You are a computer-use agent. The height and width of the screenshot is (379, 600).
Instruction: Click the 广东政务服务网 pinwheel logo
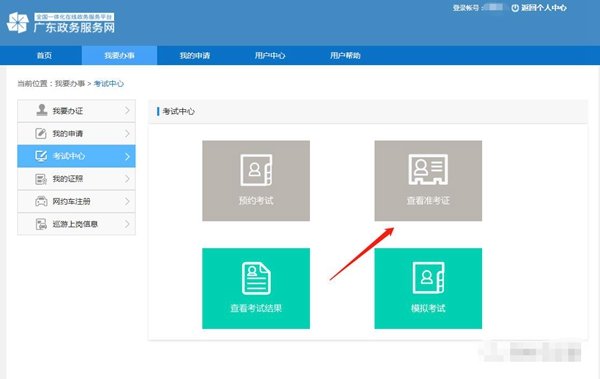tap(18, 23)
